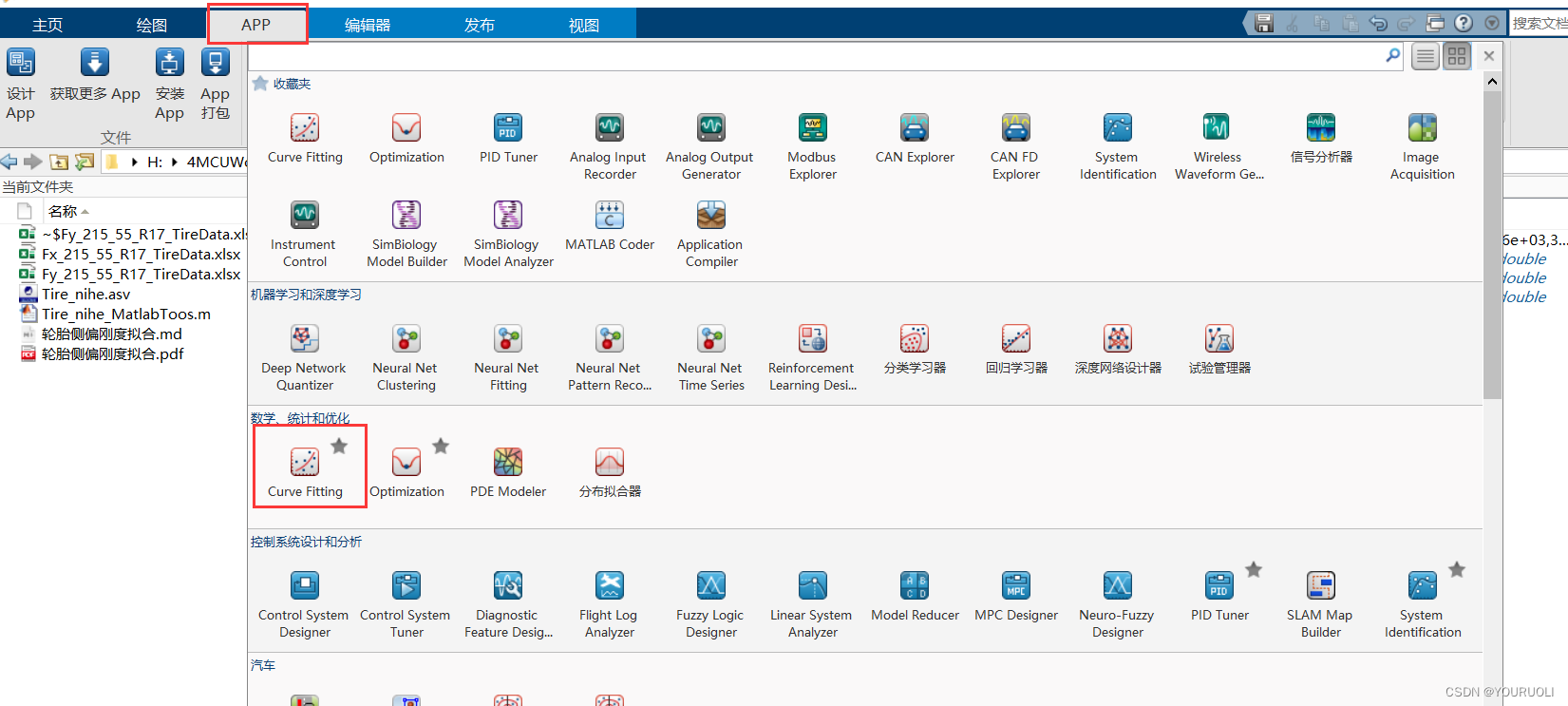1568x706 pixels.
Task: Launch Neural Net Clustering app
Action: coord(406,358)
